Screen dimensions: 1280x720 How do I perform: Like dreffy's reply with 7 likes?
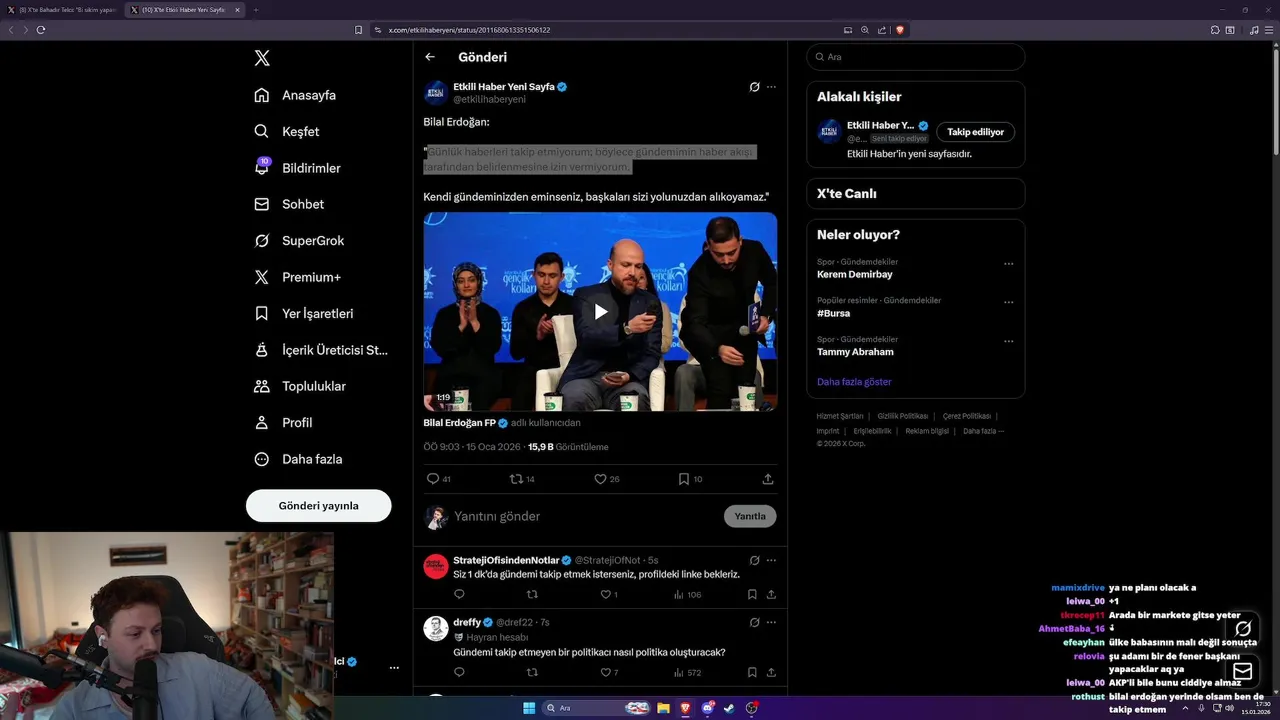(x=609, y=672)
